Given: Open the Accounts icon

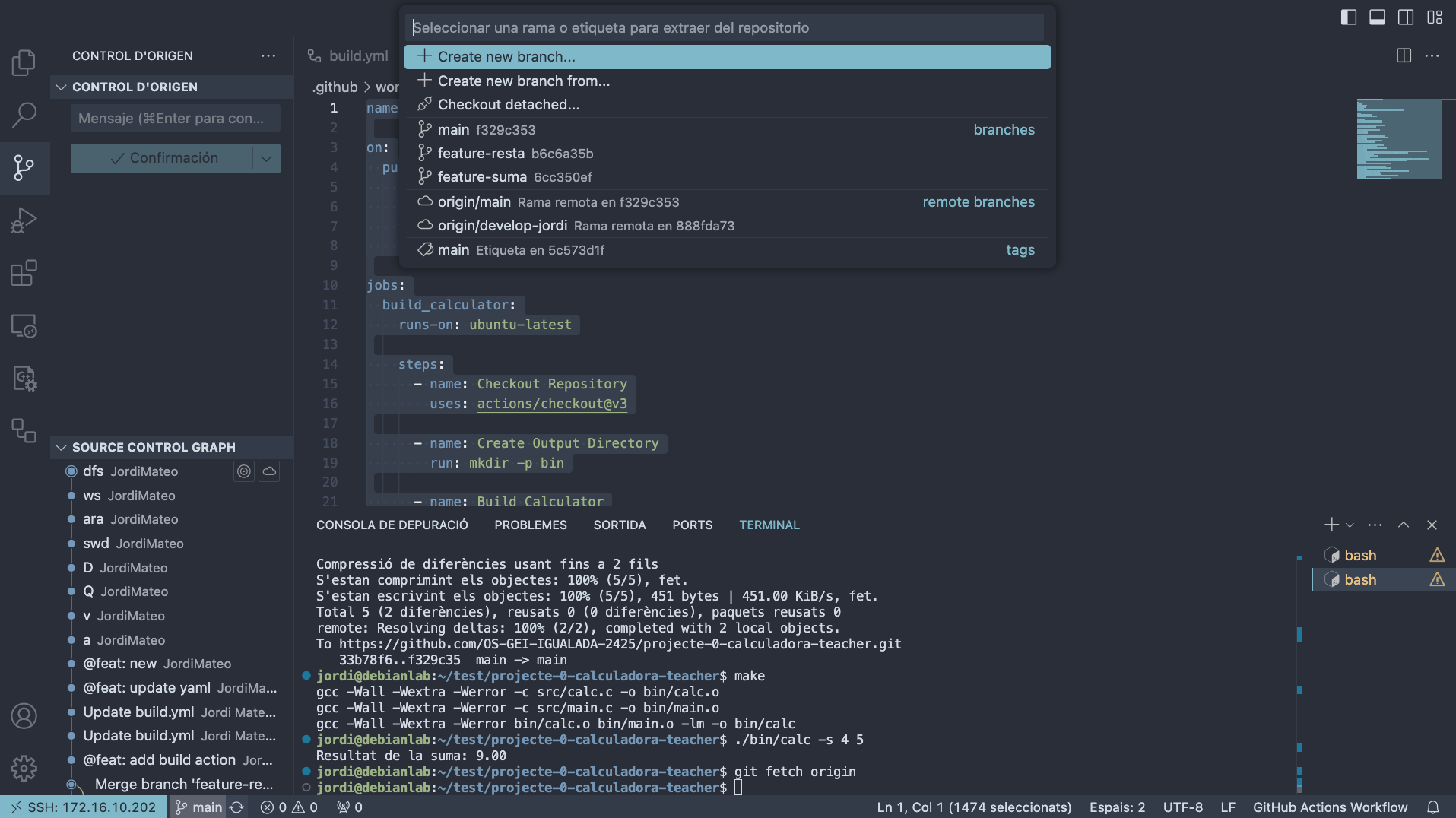Looking at the screenshot, I should tap(24, 716).
